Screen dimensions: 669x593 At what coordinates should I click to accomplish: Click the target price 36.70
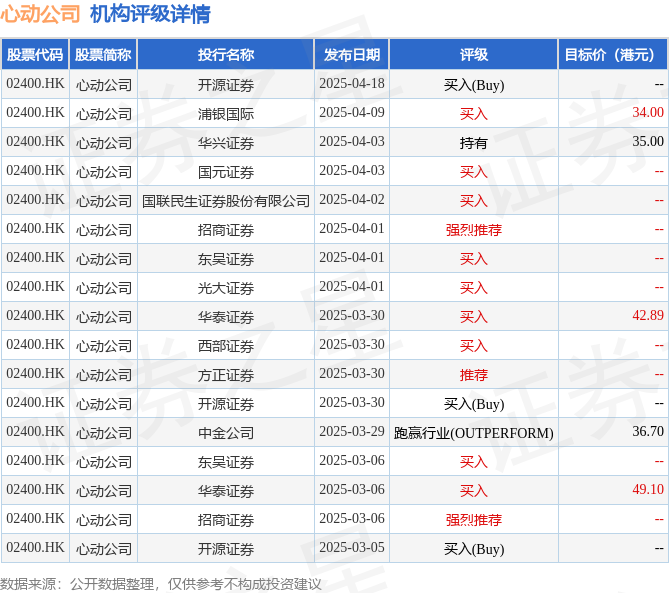pyautogui.click(x=648, y=431)
